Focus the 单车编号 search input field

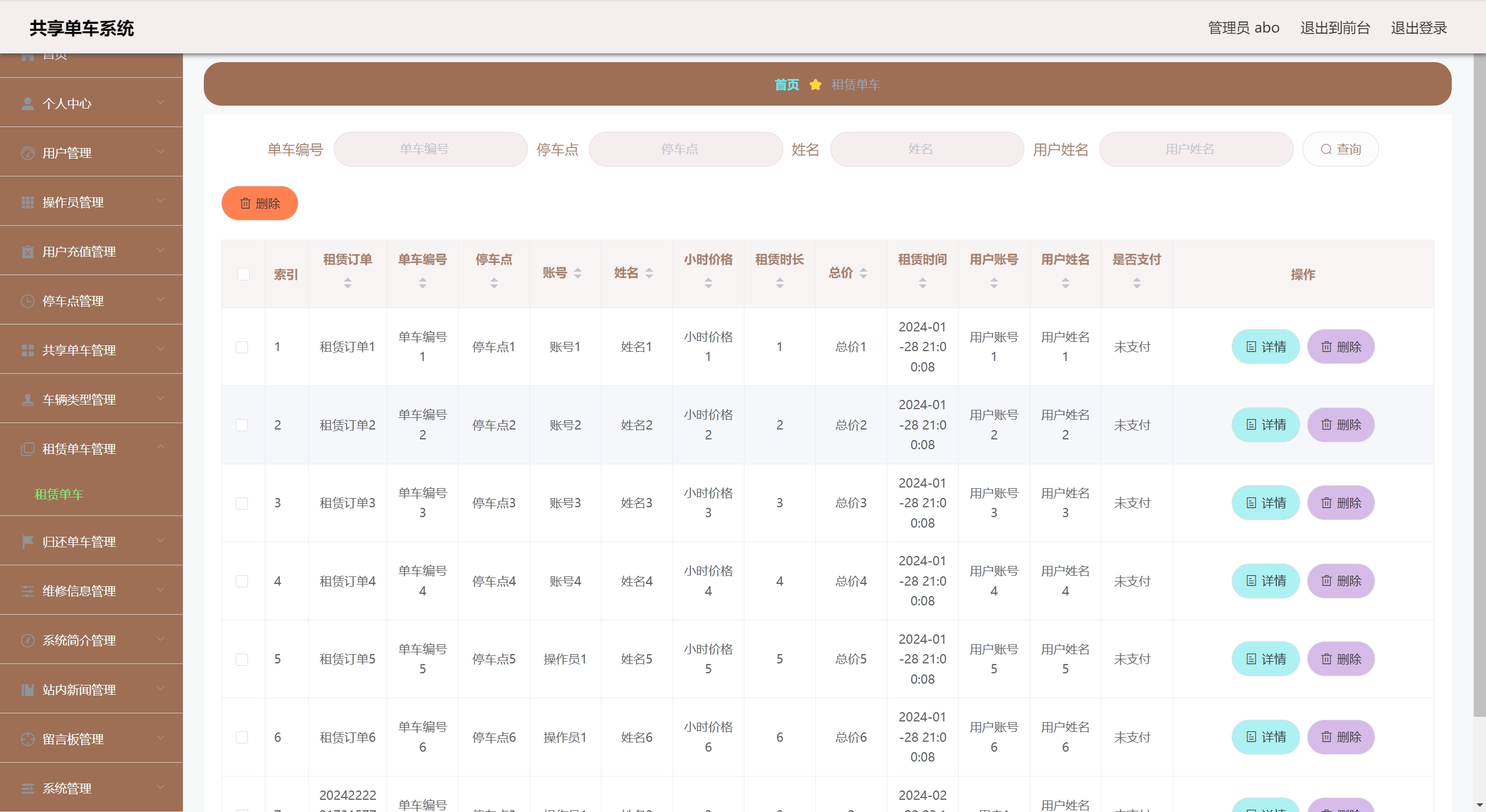tap(430, 149)
